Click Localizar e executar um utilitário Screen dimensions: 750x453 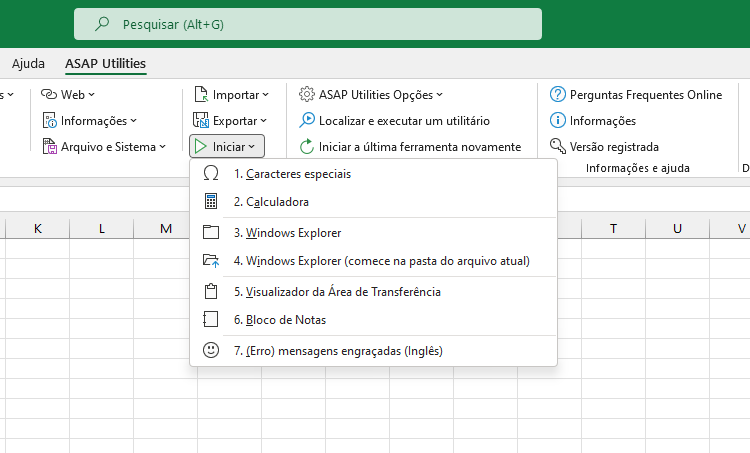(395, 121)
